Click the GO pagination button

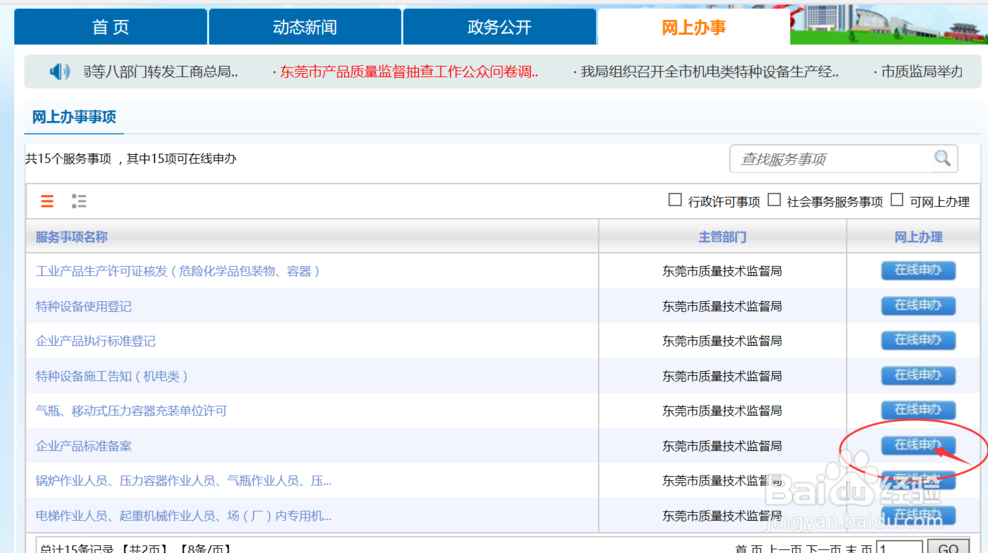948,548
